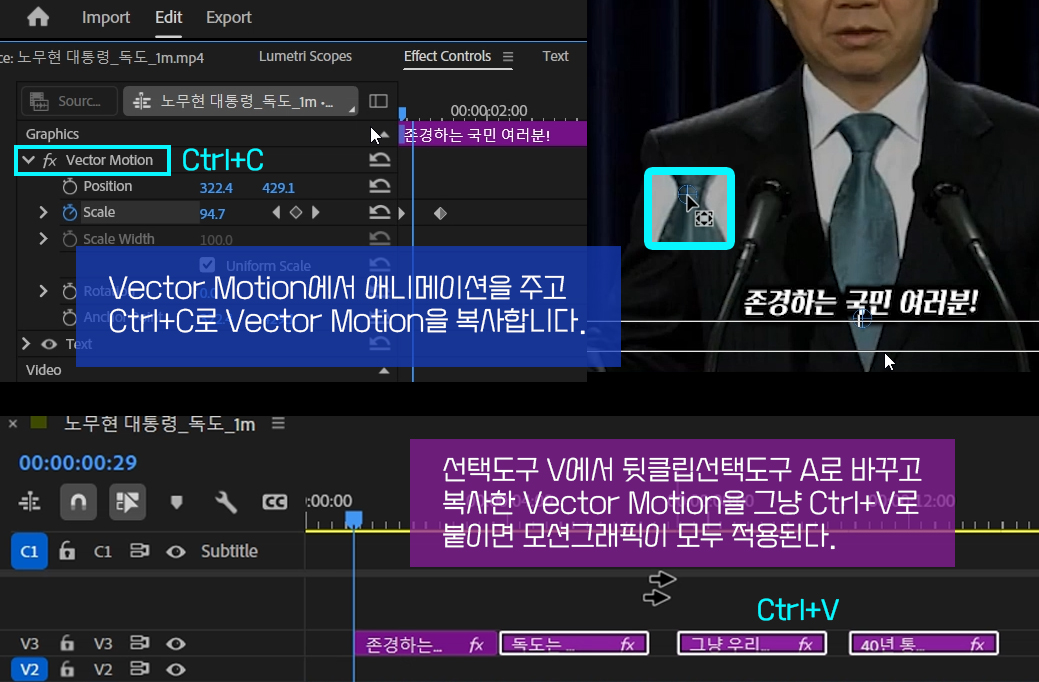Expand the Text layer in Effect Controls
This screenshot has width=1039, height=682.
pyautogui.click(x=26, y=343)
